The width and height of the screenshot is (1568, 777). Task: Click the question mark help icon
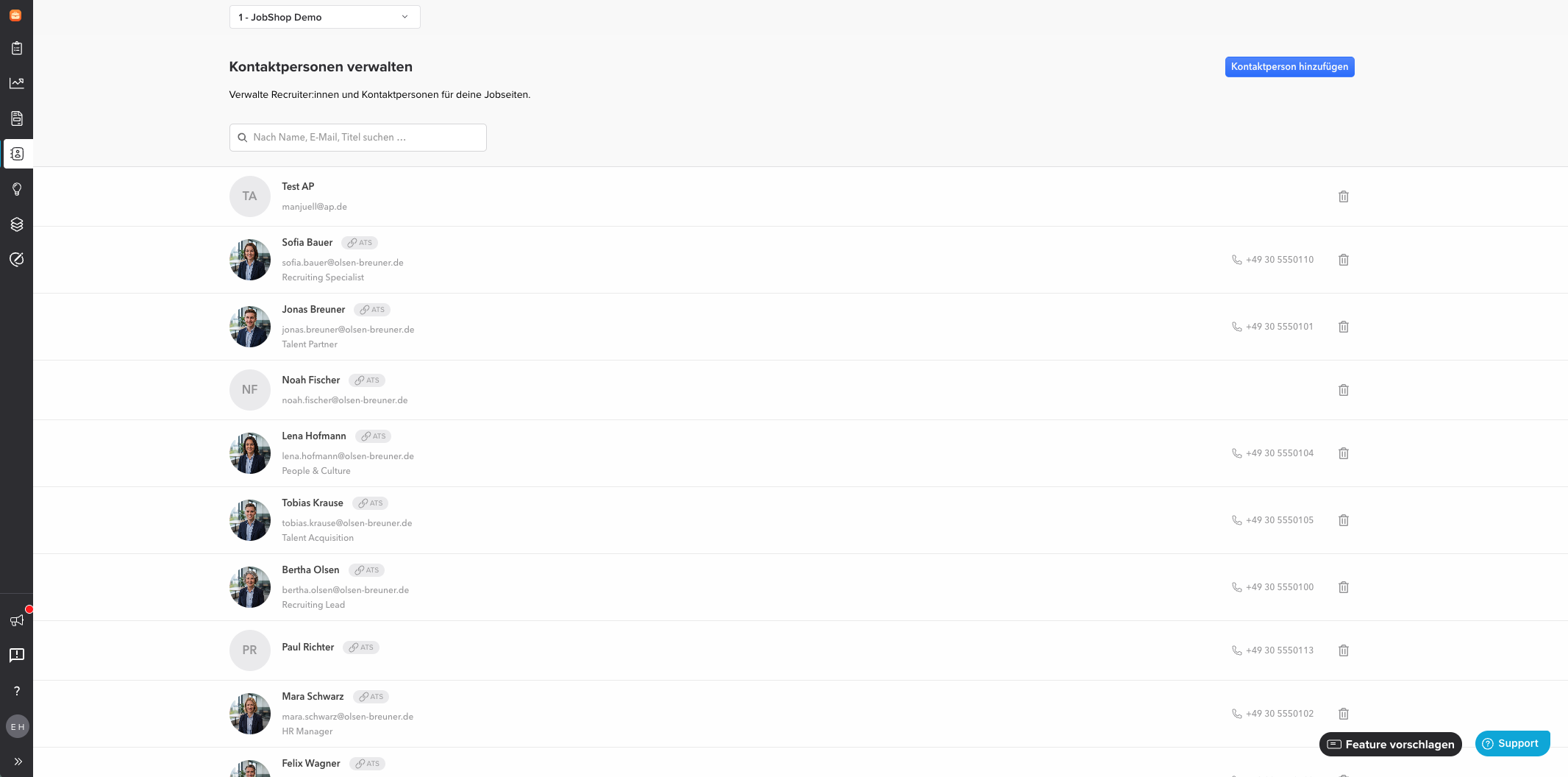16,691
